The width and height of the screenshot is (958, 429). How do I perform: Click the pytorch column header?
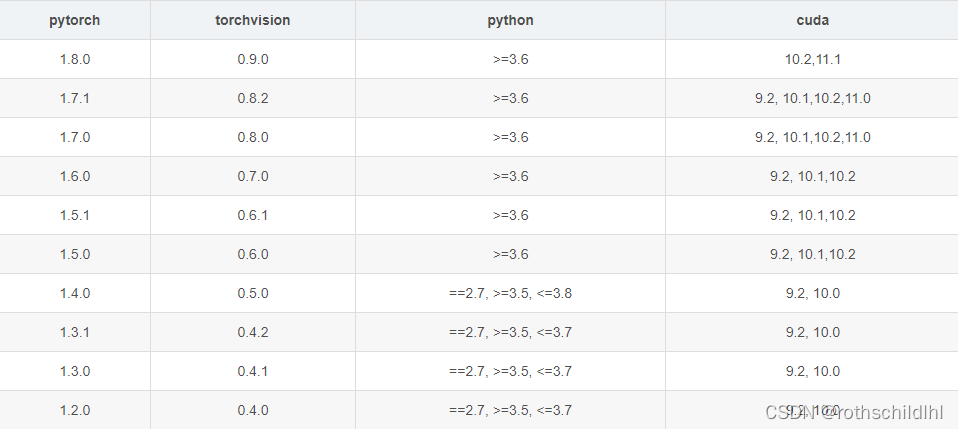coord(75,20)
